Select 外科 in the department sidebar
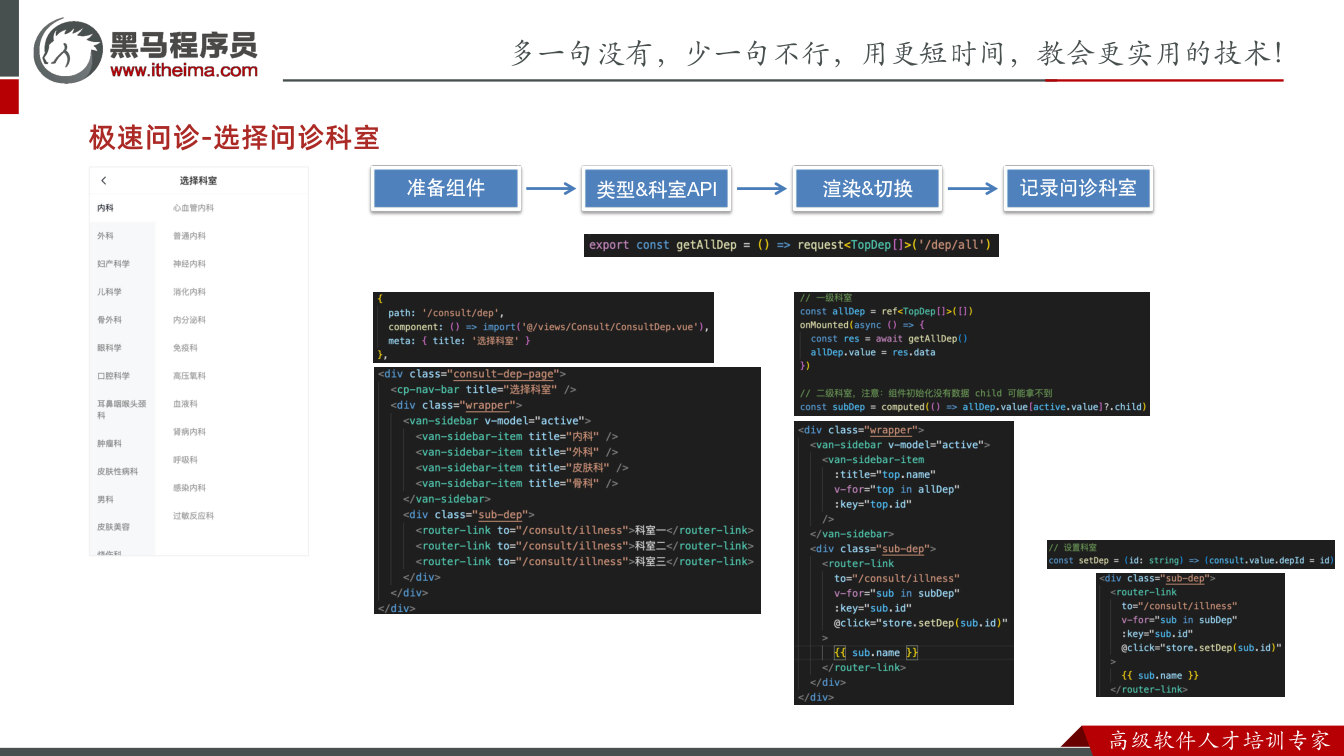 coord(105,236)
